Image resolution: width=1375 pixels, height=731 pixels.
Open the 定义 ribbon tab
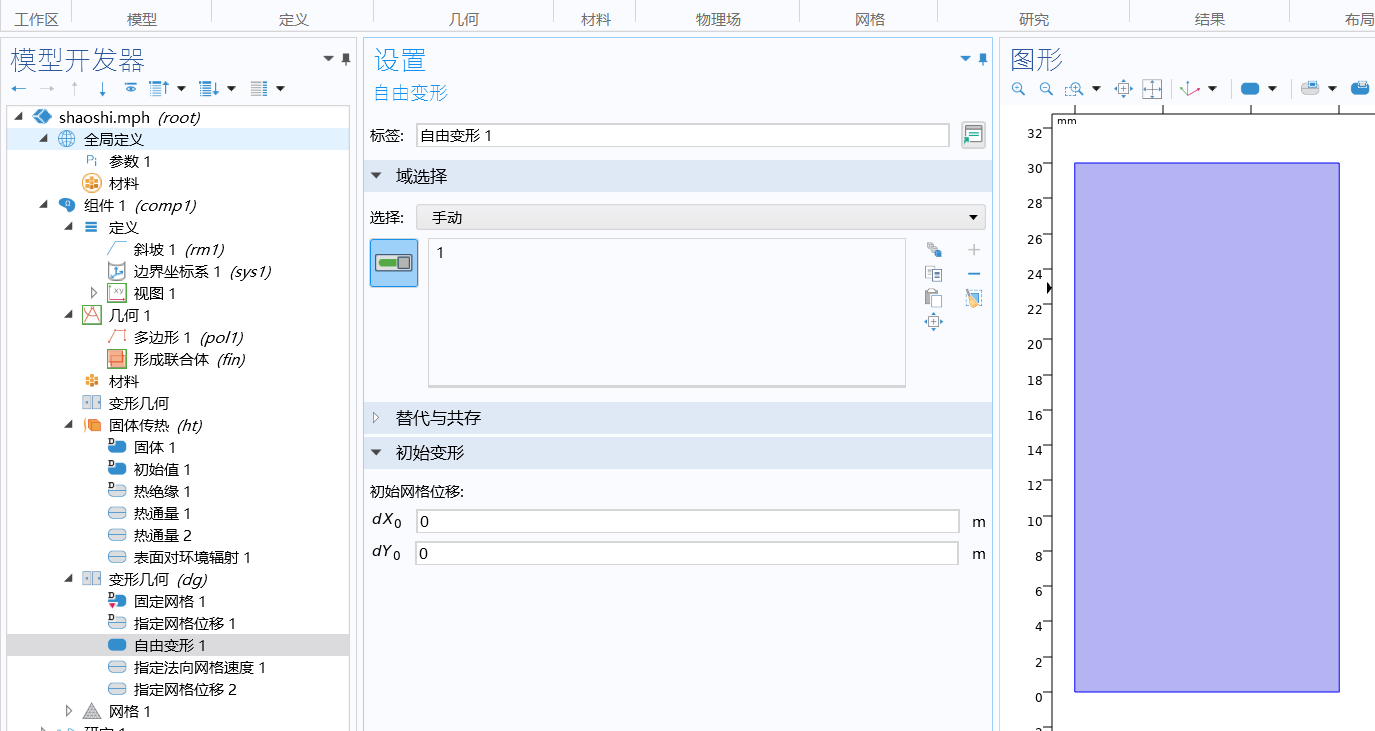click(x=293, y=19)
